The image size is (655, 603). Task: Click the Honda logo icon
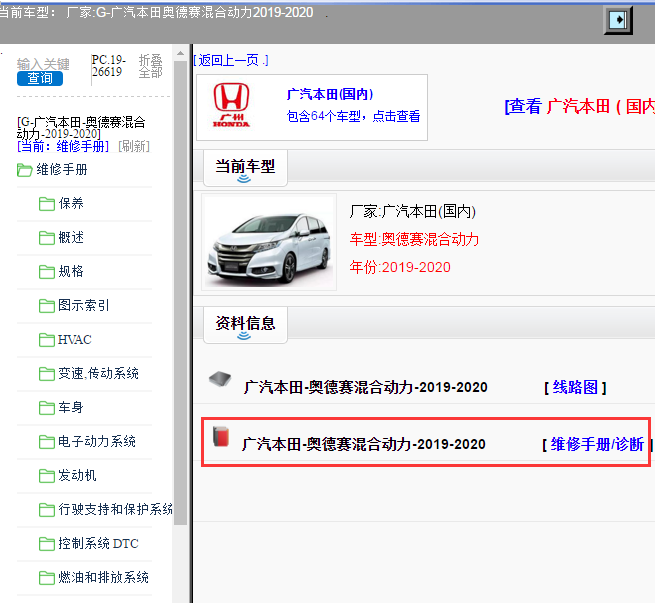tap(231, 105)
